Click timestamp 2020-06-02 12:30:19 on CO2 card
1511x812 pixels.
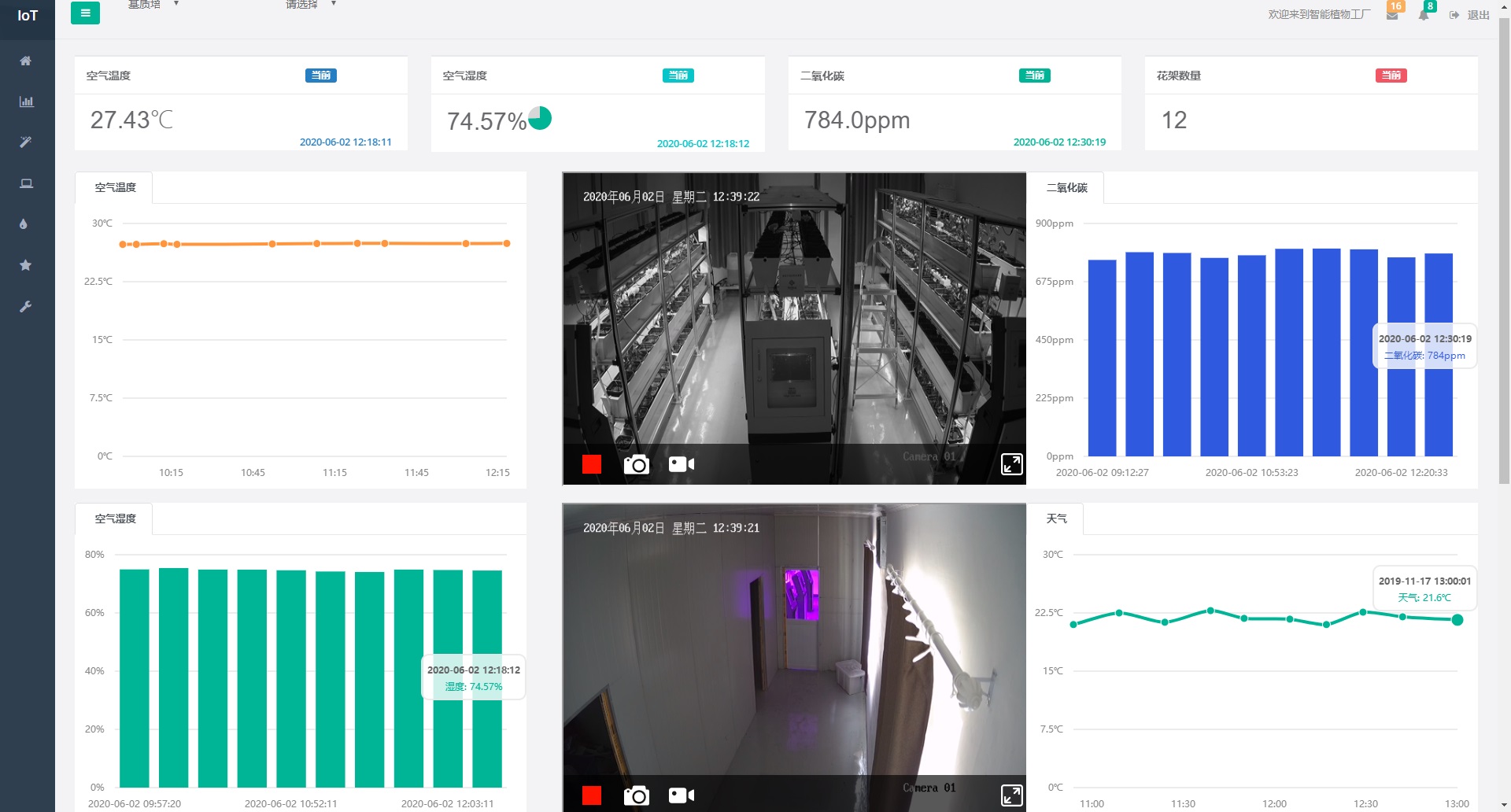point(1059,142)
